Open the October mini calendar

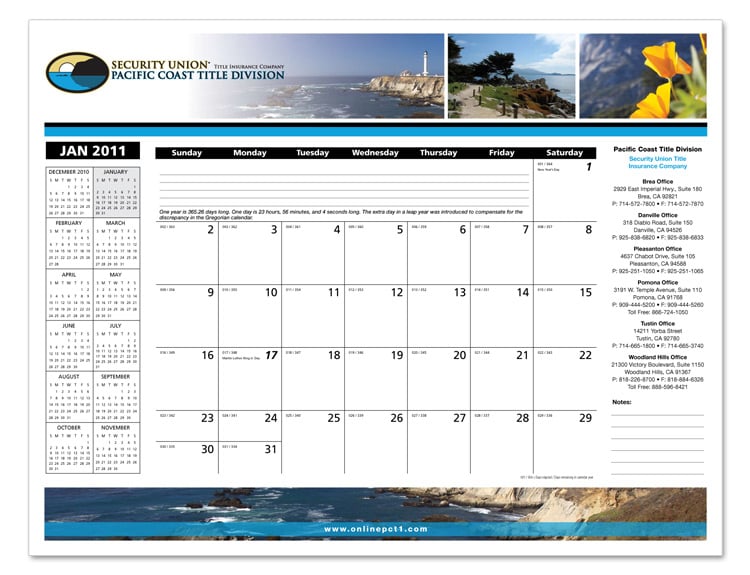click(69, 448)
